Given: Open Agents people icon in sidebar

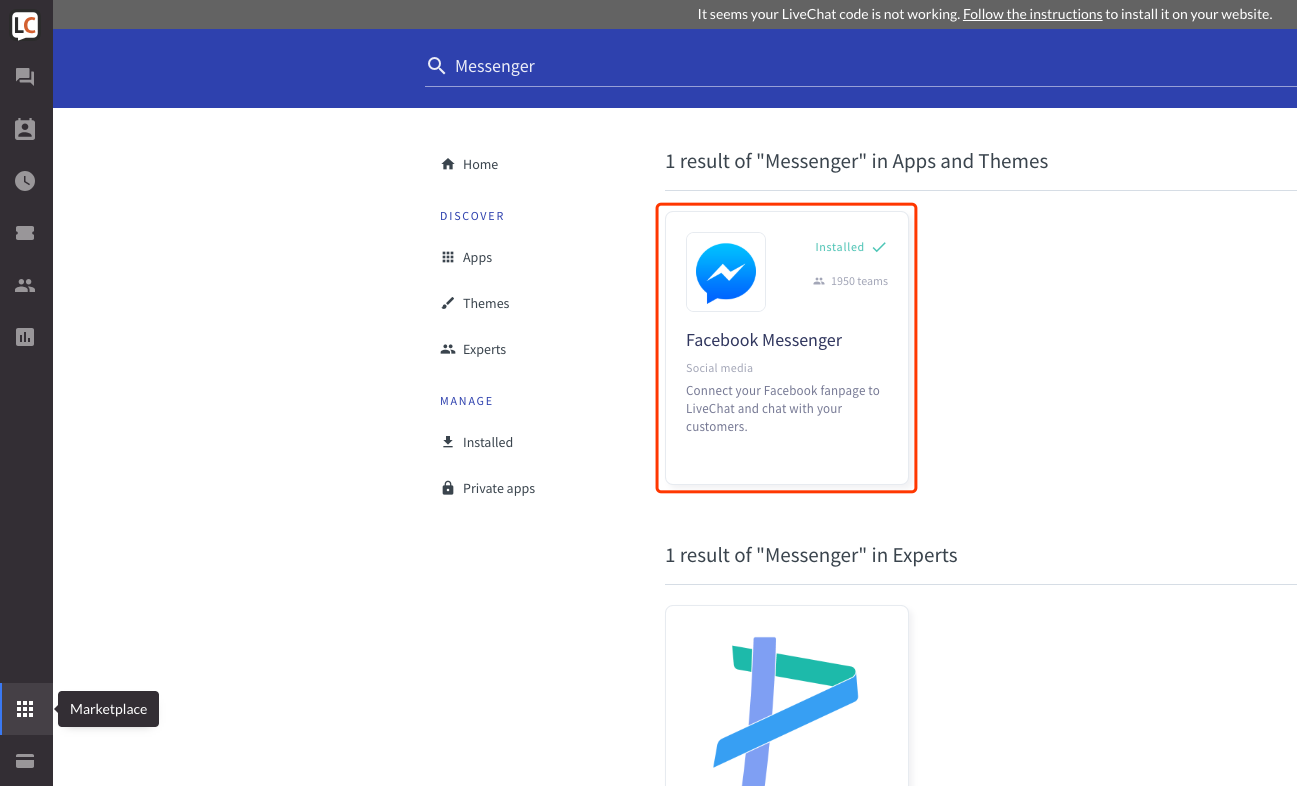Looking at the screenshot, I should point(25,285).
